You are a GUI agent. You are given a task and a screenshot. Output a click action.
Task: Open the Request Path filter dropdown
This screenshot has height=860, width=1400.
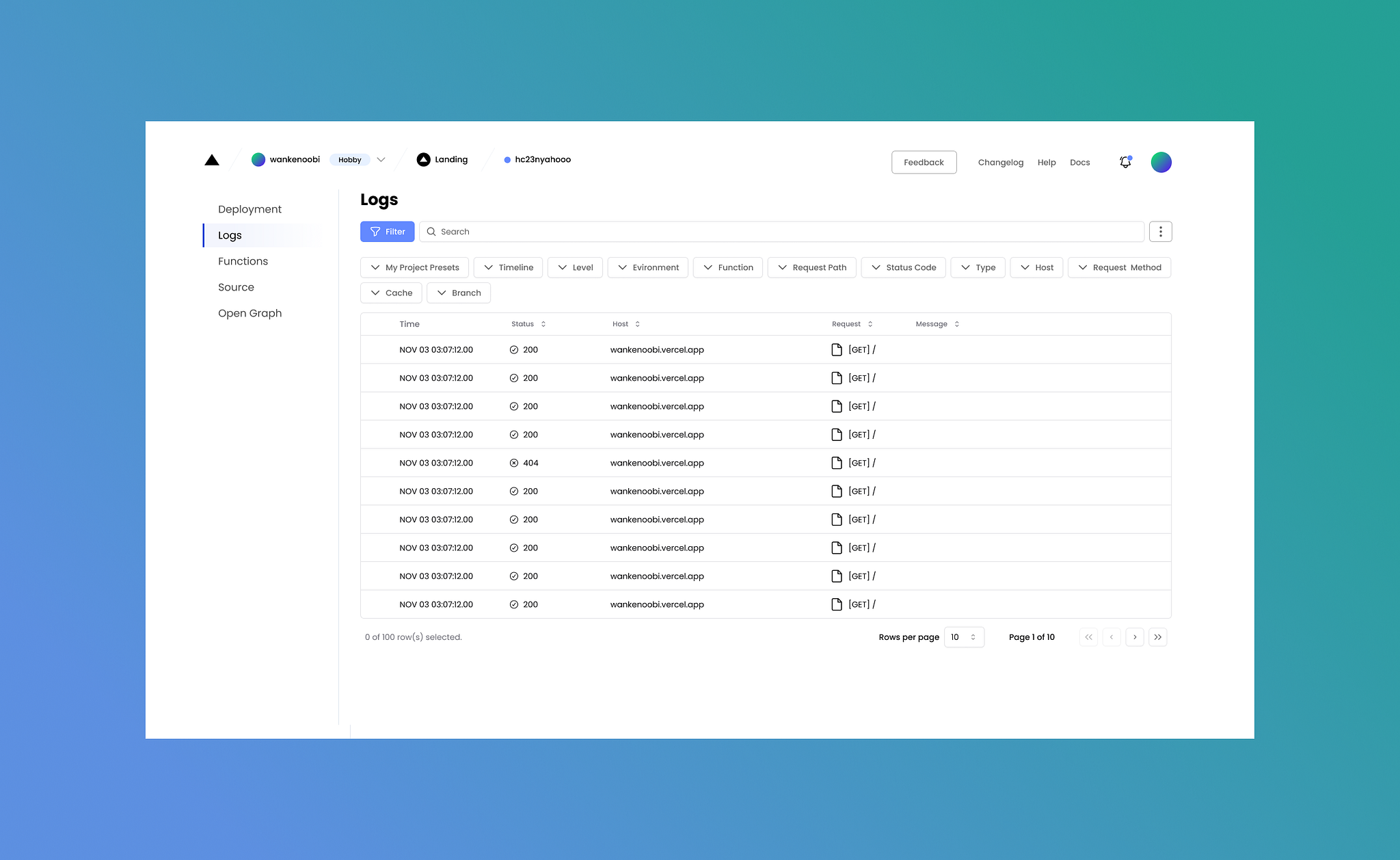(812, 267)
